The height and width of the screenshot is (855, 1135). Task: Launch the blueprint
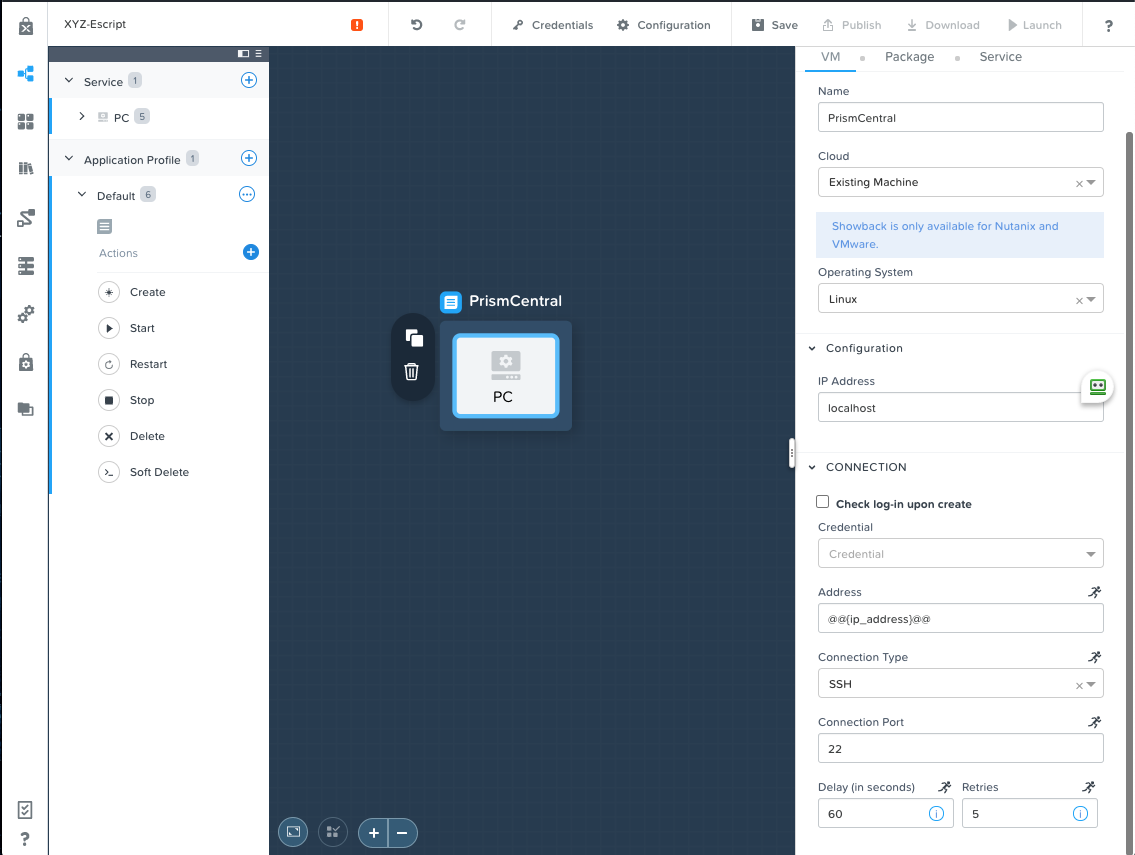click(x=1035, y=25)
